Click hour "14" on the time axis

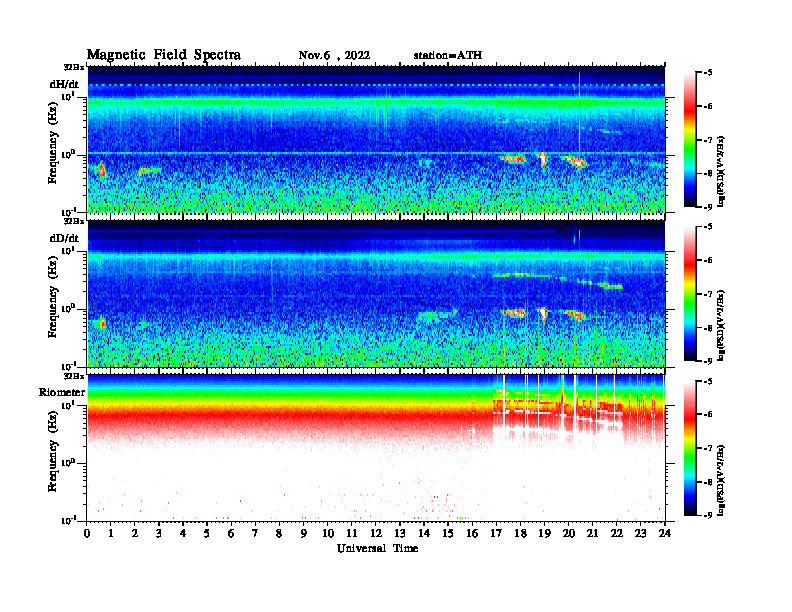point(424,533)
